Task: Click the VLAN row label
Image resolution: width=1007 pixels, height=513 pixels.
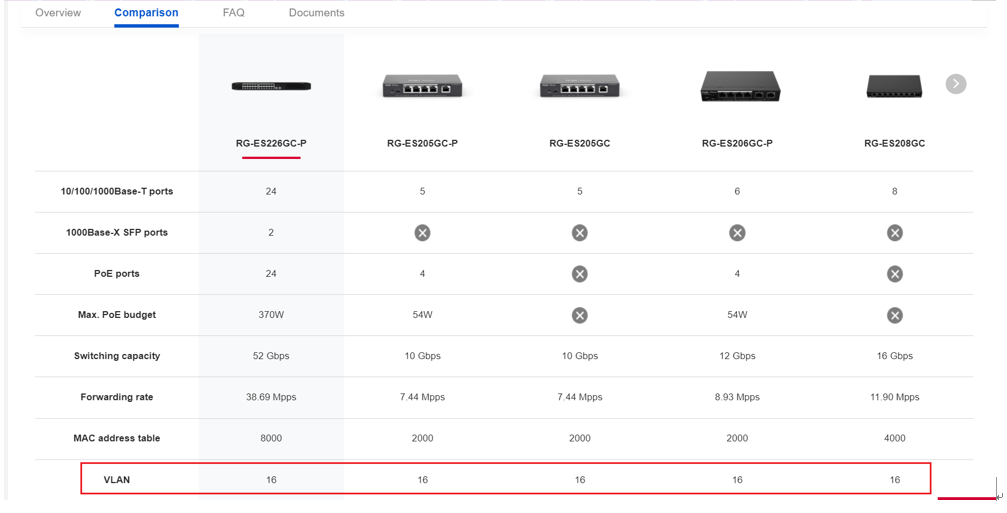Action: (117, 479)
